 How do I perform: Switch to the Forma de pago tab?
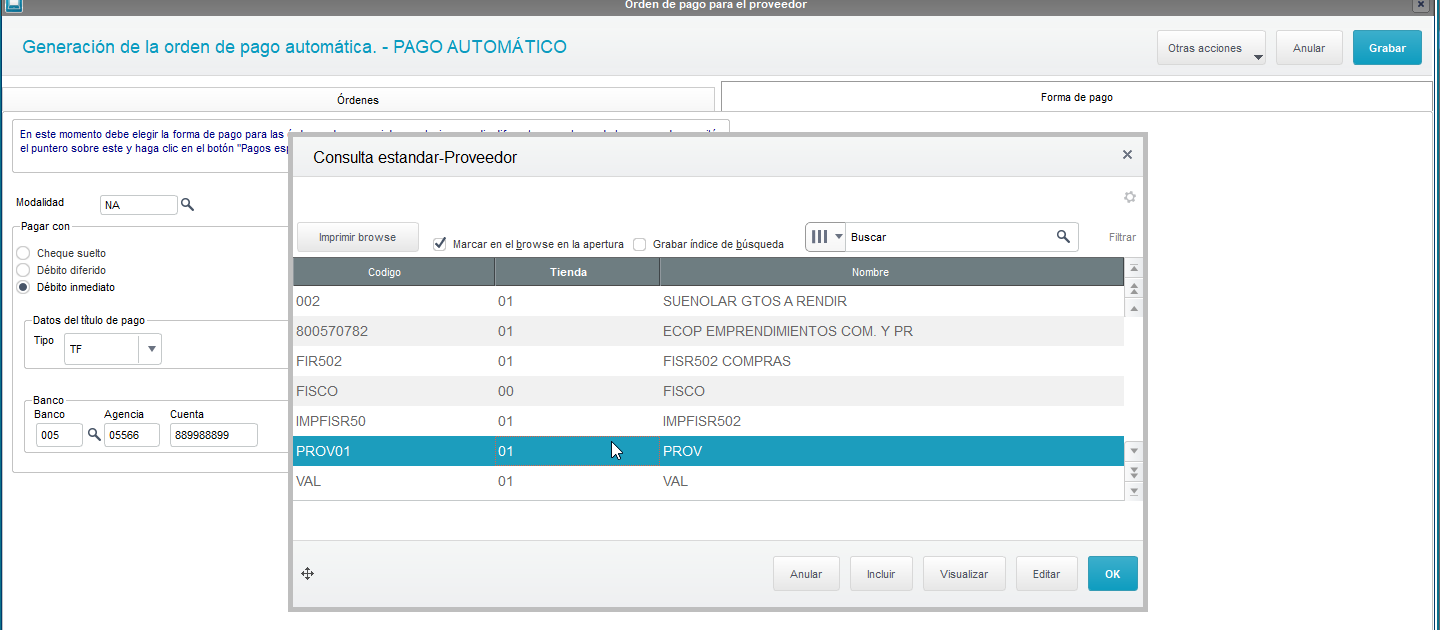tap(1076, 97)
